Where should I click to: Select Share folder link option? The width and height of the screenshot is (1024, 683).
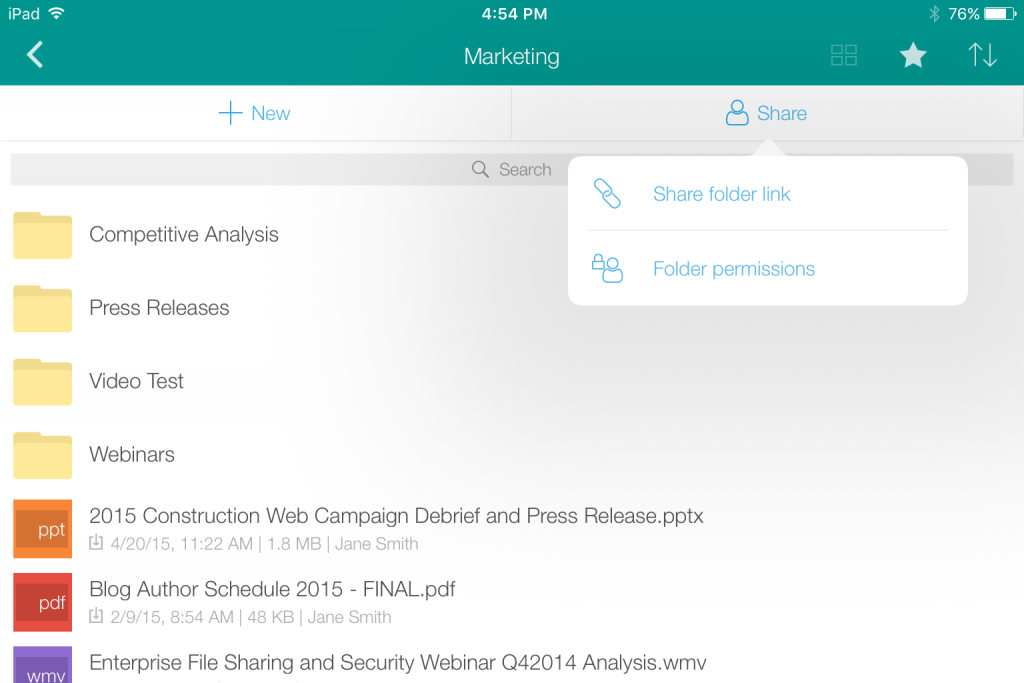(x=721, y=194)
